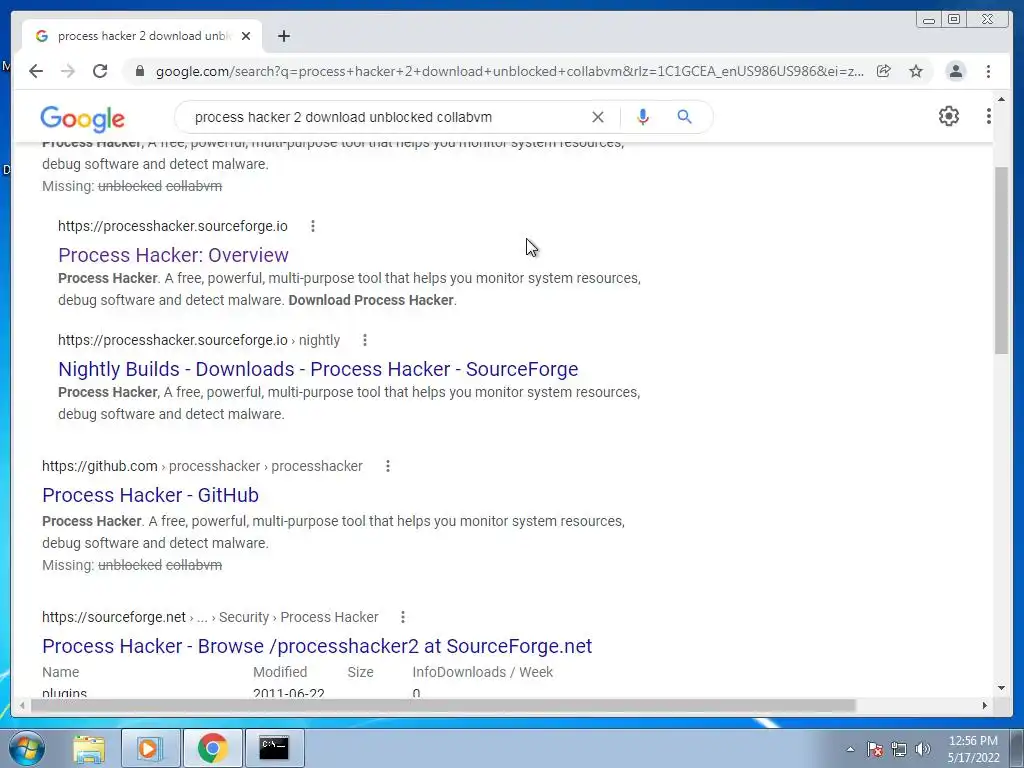1024x768 pixels.
Task: Open options for the github.com result
Action: (388, 466)
